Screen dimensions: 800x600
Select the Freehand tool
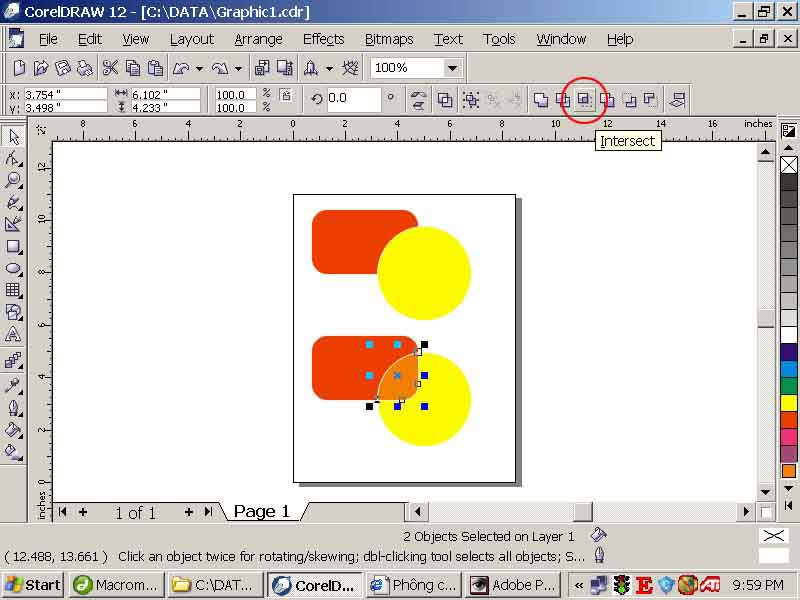tap(13, 202)
